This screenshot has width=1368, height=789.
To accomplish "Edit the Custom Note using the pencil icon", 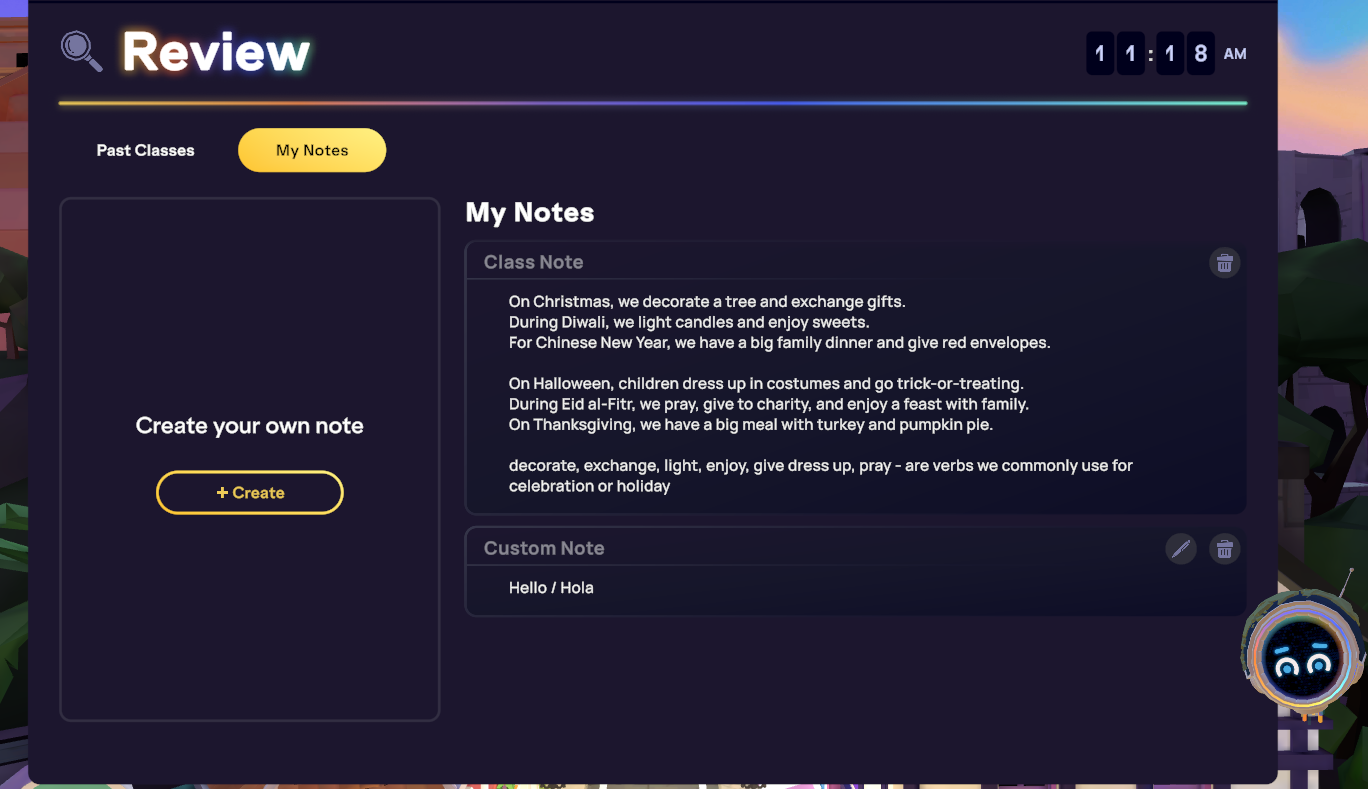I will click(1181, 549).
